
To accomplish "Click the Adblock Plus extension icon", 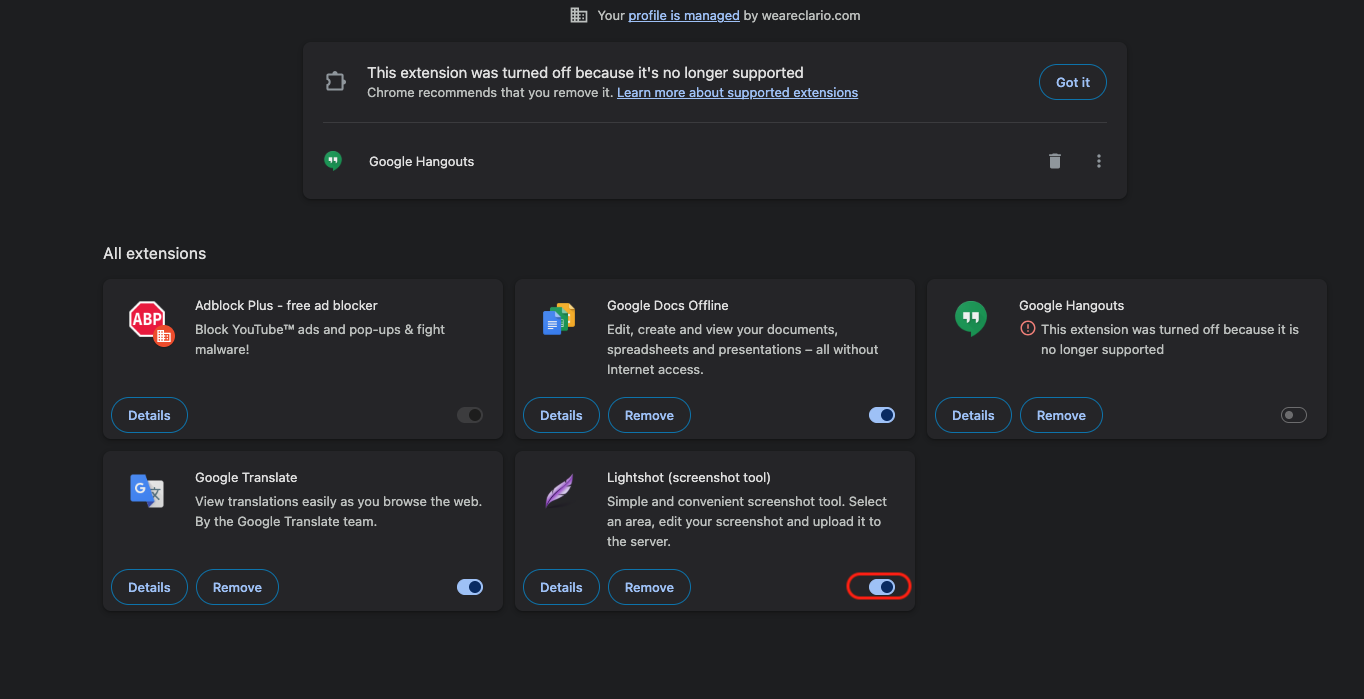I will (152, 322).
